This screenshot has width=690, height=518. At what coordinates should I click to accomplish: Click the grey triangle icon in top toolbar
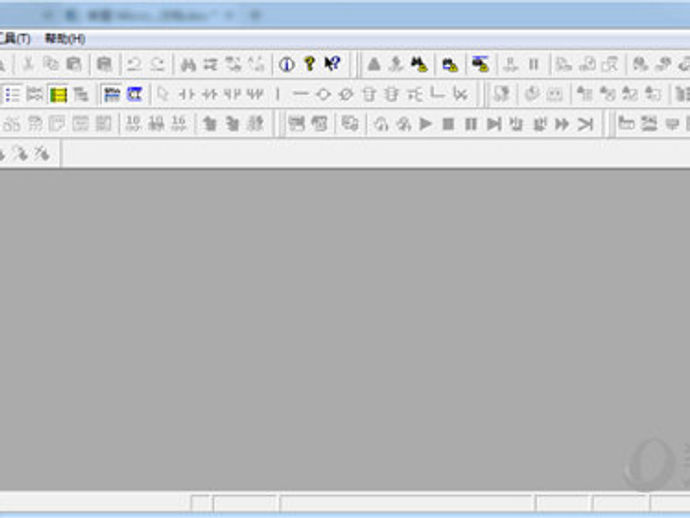tap(374, 64)
